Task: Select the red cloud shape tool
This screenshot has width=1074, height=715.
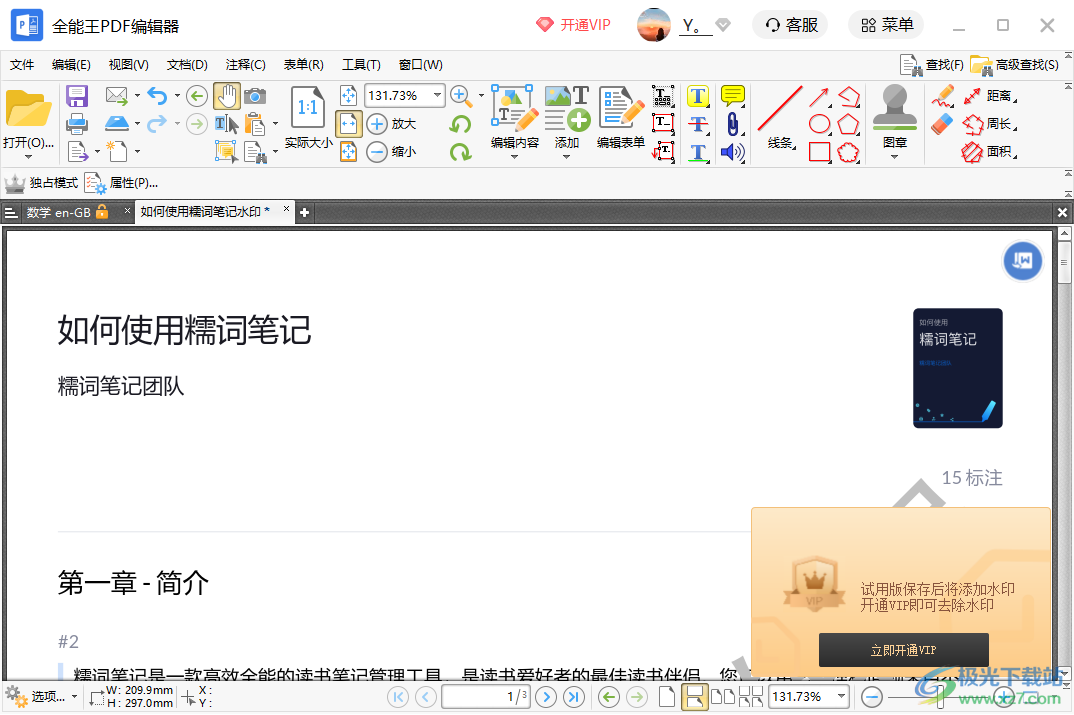Action: pyautogui.click(x=848, y=151)
